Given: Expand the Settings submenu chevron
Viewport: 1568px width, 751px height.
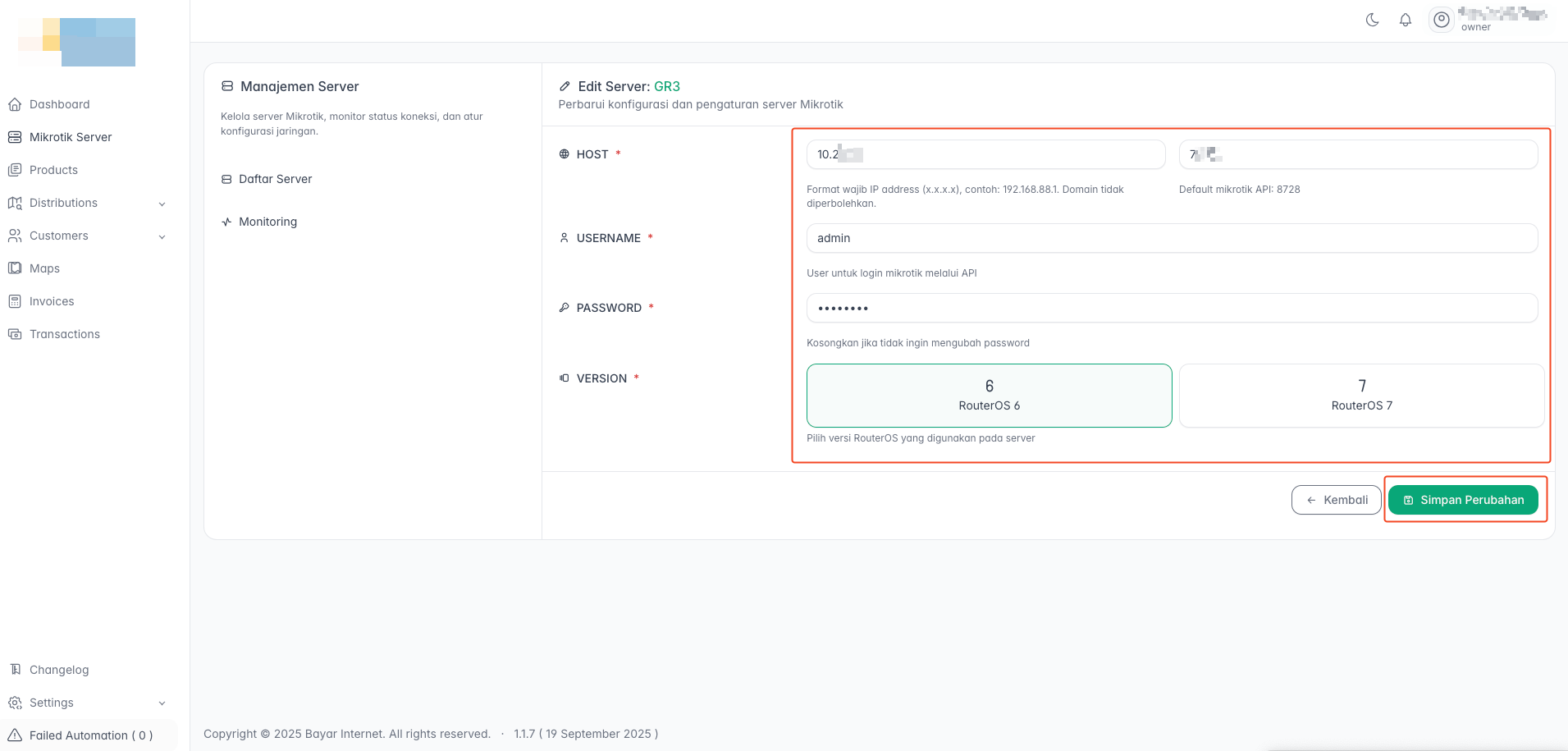Looking at the screenshot, I should (162, 703).
